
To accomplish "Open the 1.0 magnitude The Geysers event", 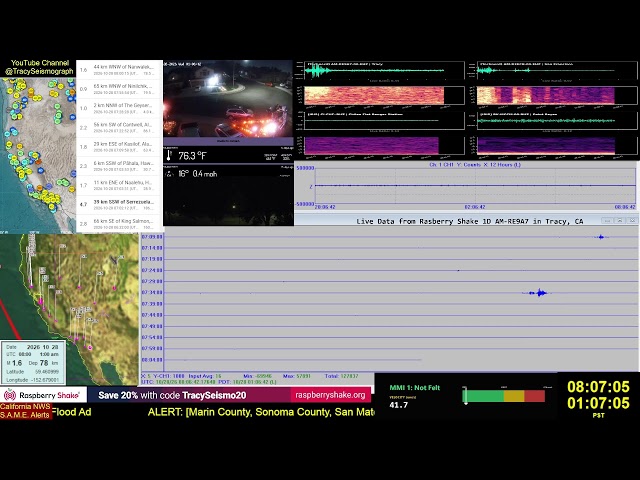I will pyautogui.click(x=120, y=108).
